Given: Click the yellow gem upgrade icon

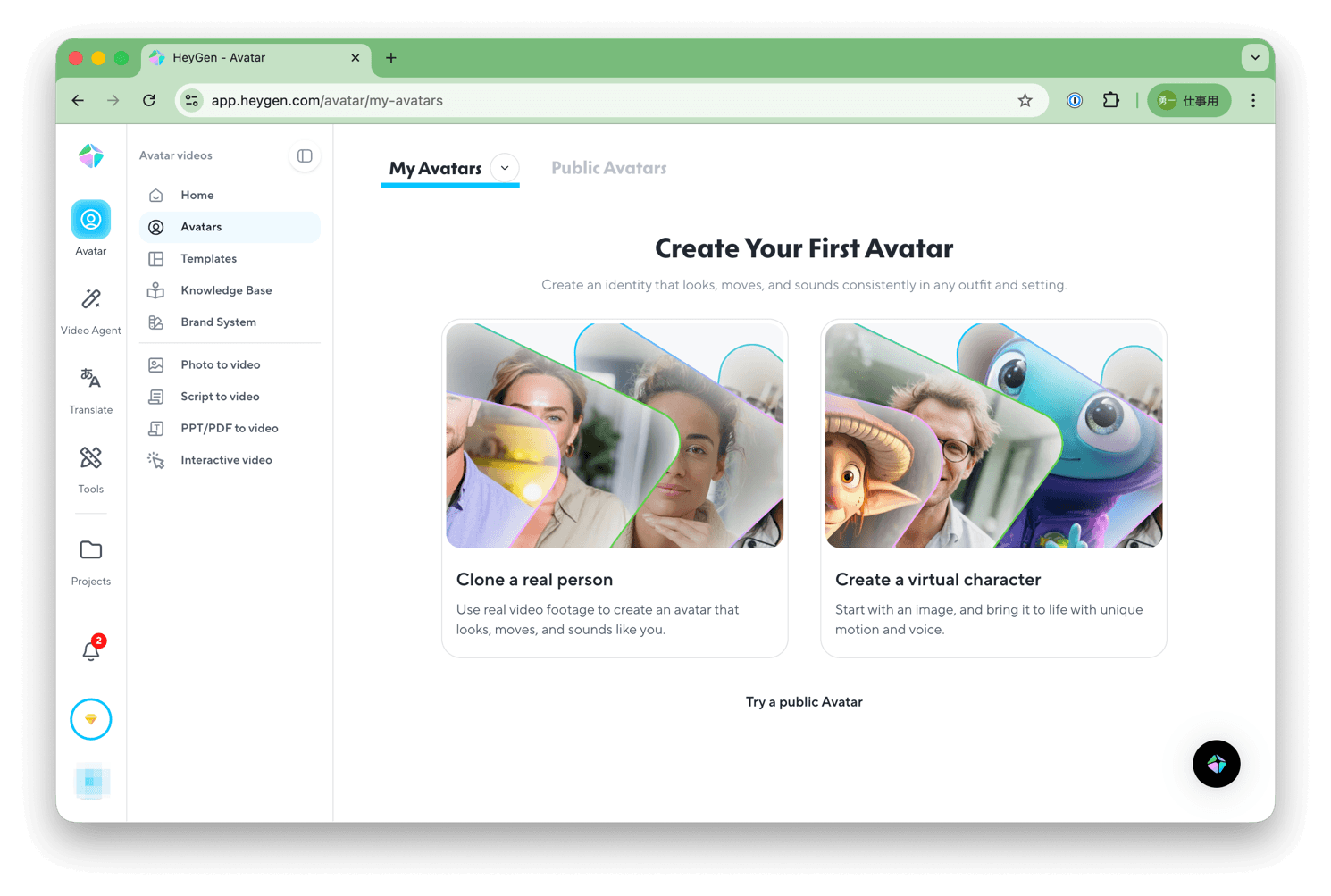Looking at the screenshot, I should (91, 719).
